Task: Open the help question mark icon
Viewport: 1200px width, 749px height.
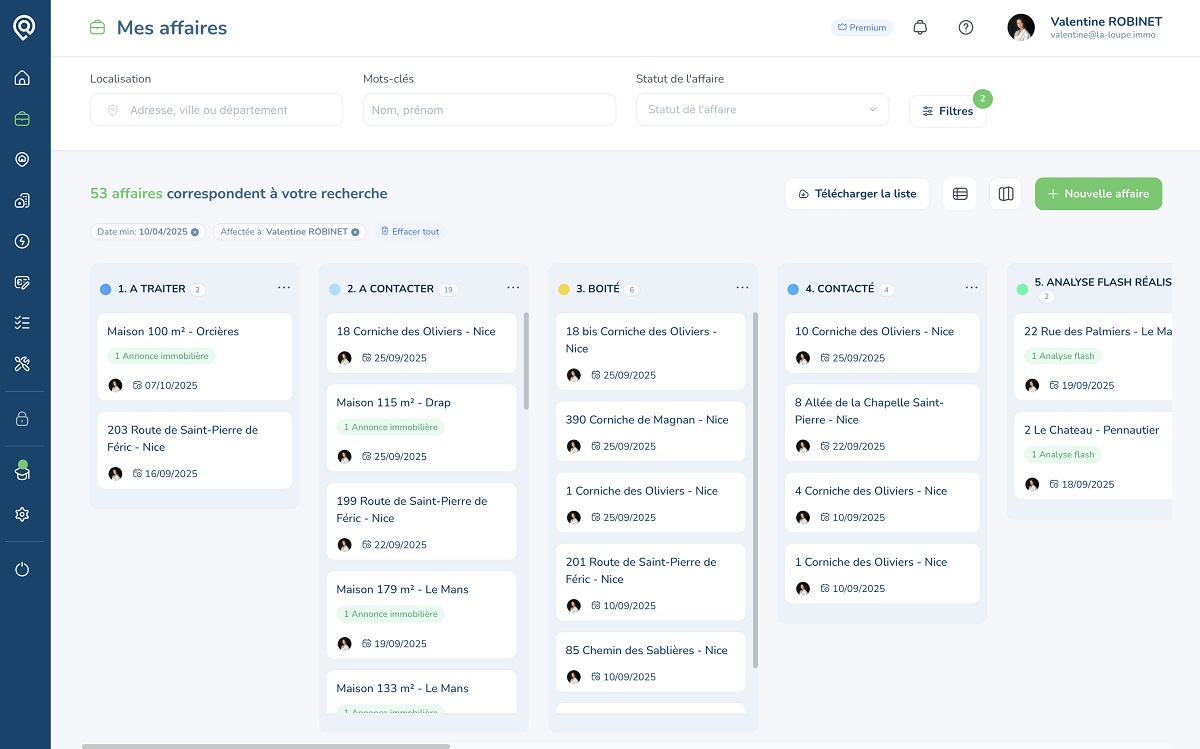Action: (x=965, y=28)
